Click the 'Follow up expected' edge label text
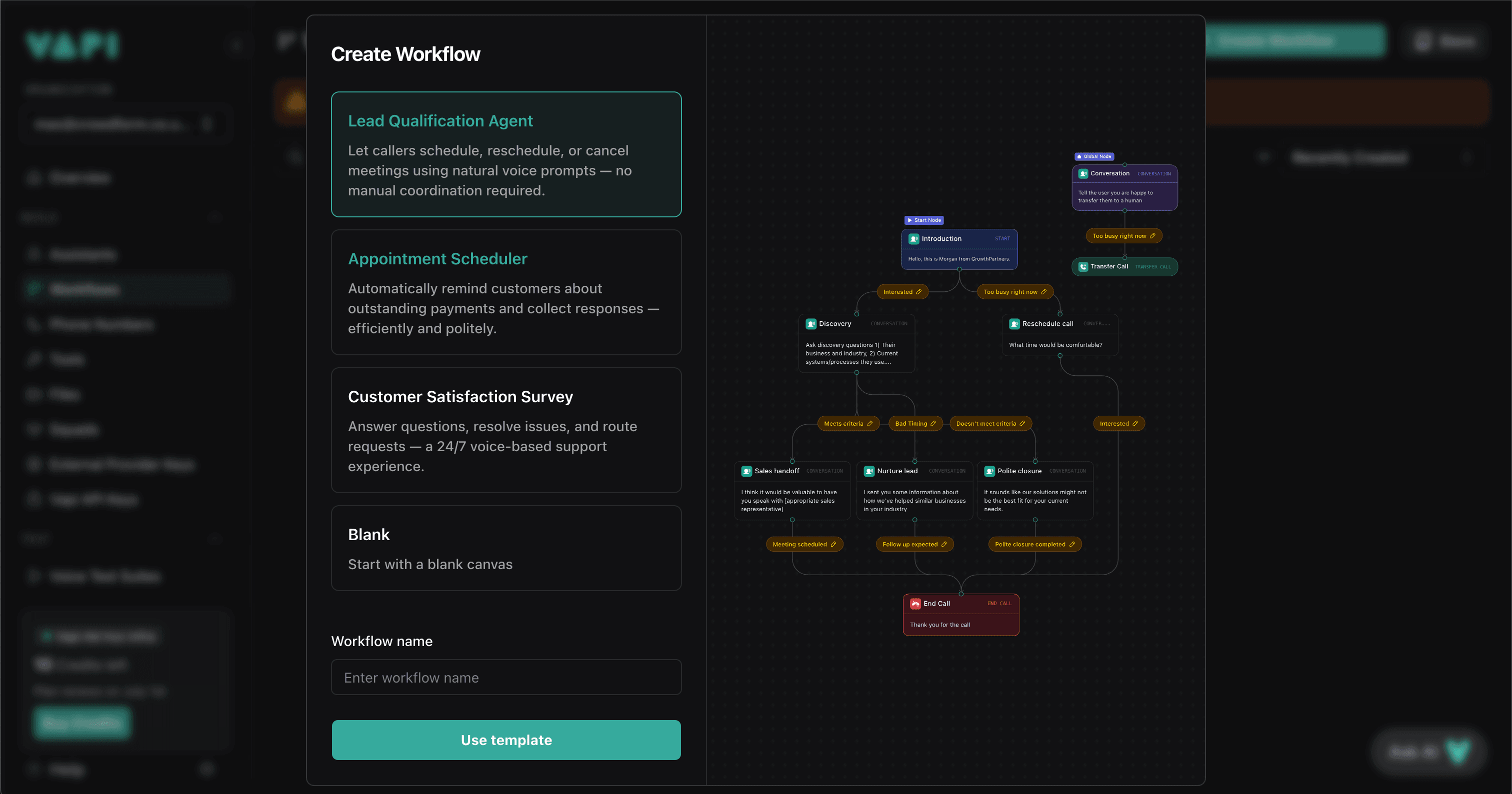 click(x=910, y=544)
